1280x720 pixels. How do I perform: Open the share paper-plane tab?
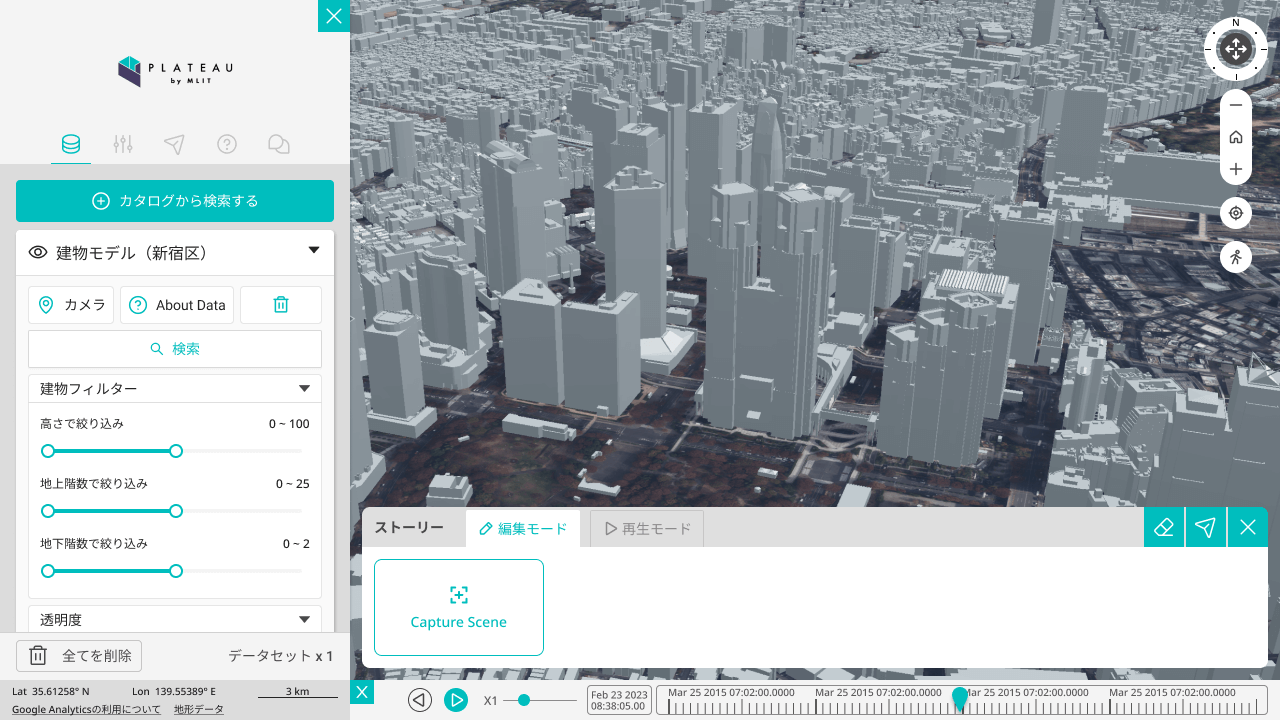(175, 145)
